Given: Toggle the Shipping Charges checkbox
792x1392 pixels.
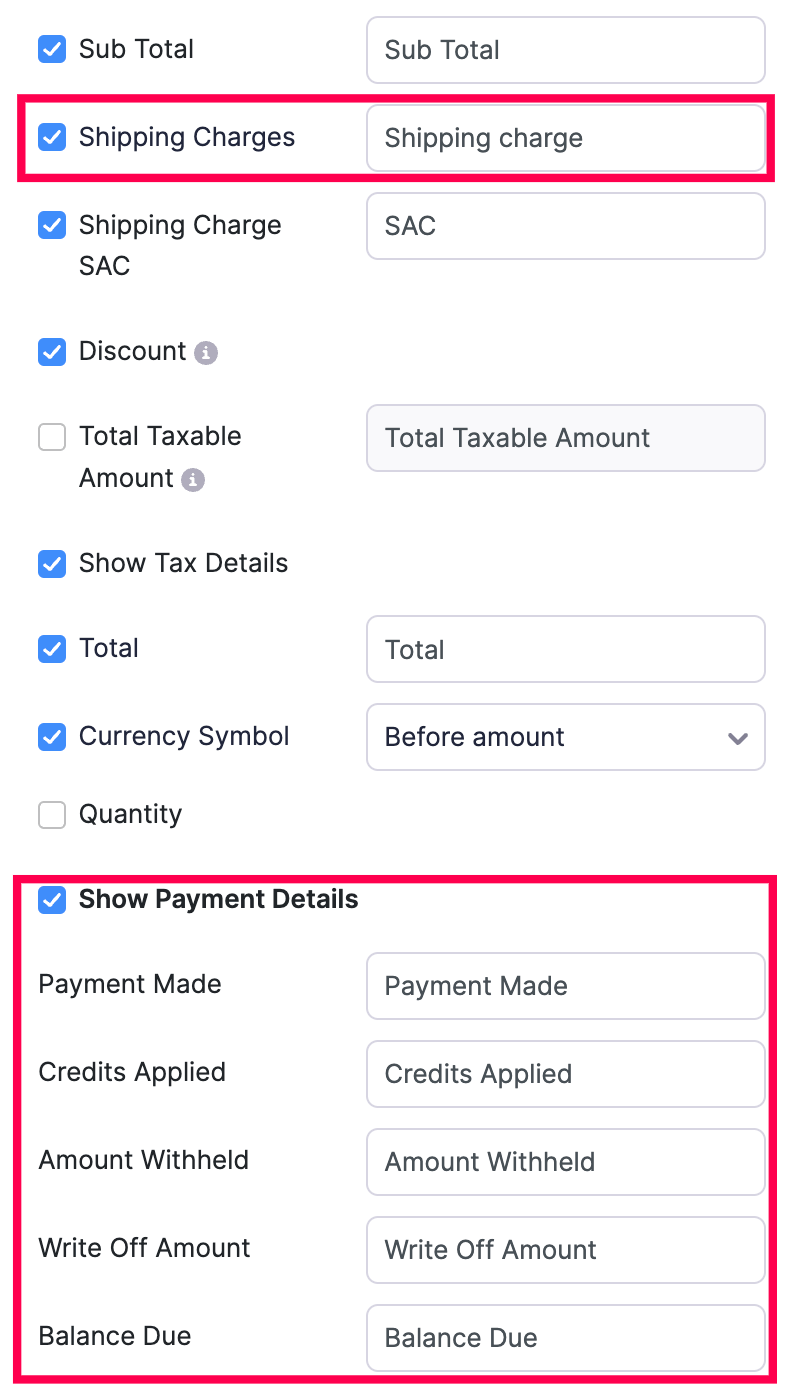Looking at the screenshot, I should coord(52,137).
